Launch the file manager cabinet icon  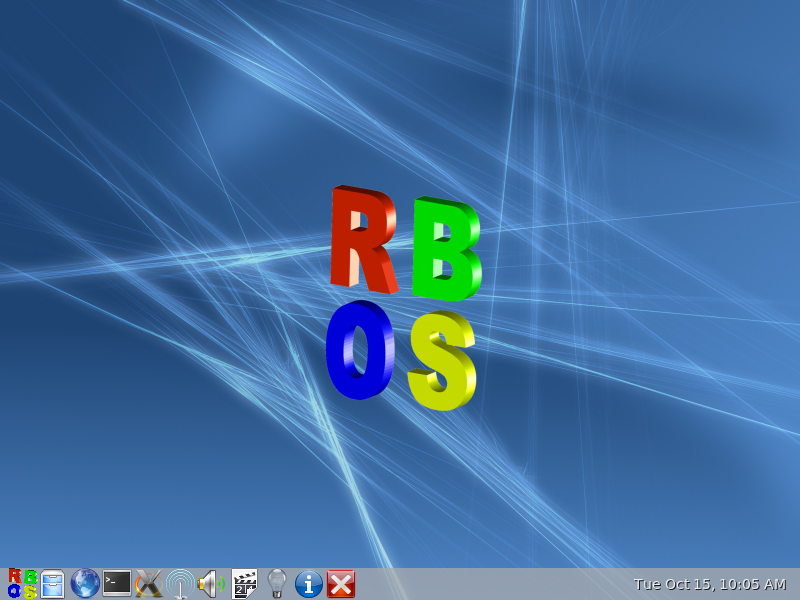click(x=53, y=584)
